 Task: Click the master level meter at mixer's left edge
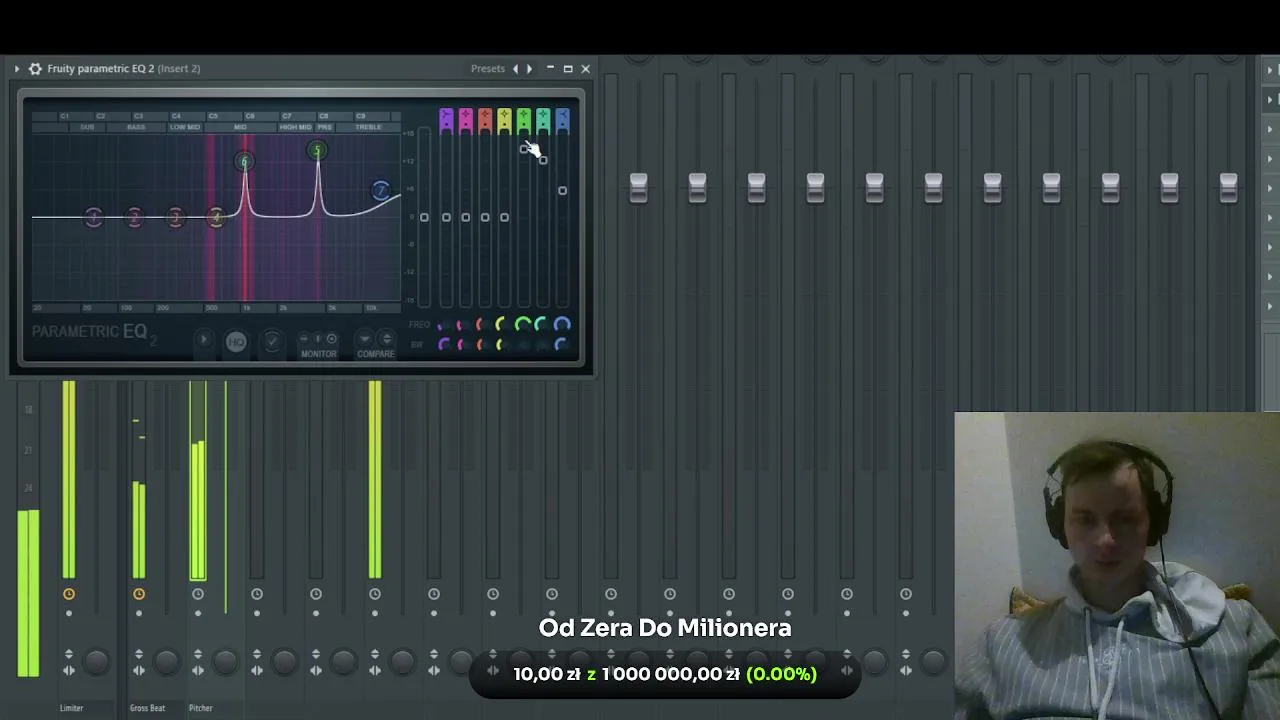tap(28, 593)
